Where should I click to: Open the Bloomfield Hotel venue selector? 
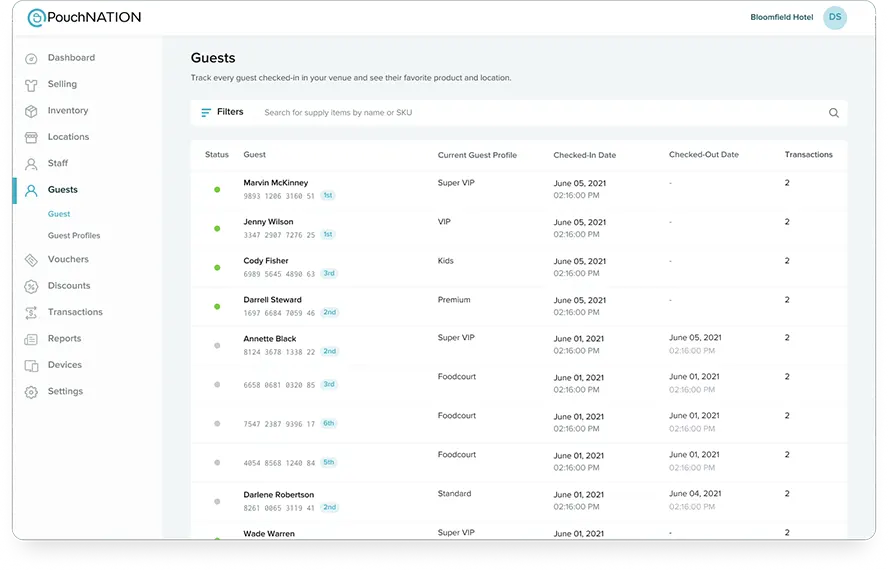(781, 18)
